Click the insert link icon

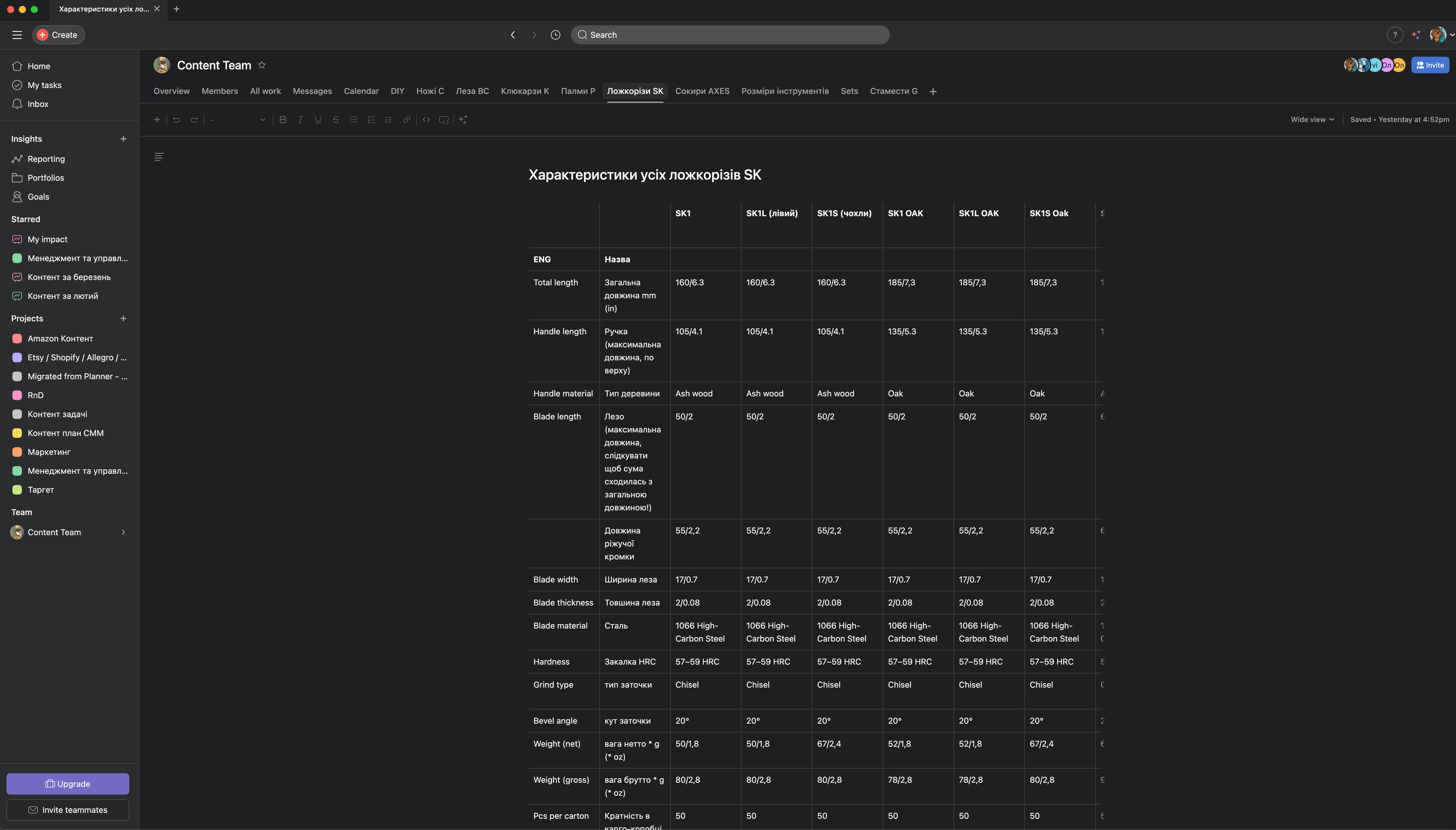point(407,120)
